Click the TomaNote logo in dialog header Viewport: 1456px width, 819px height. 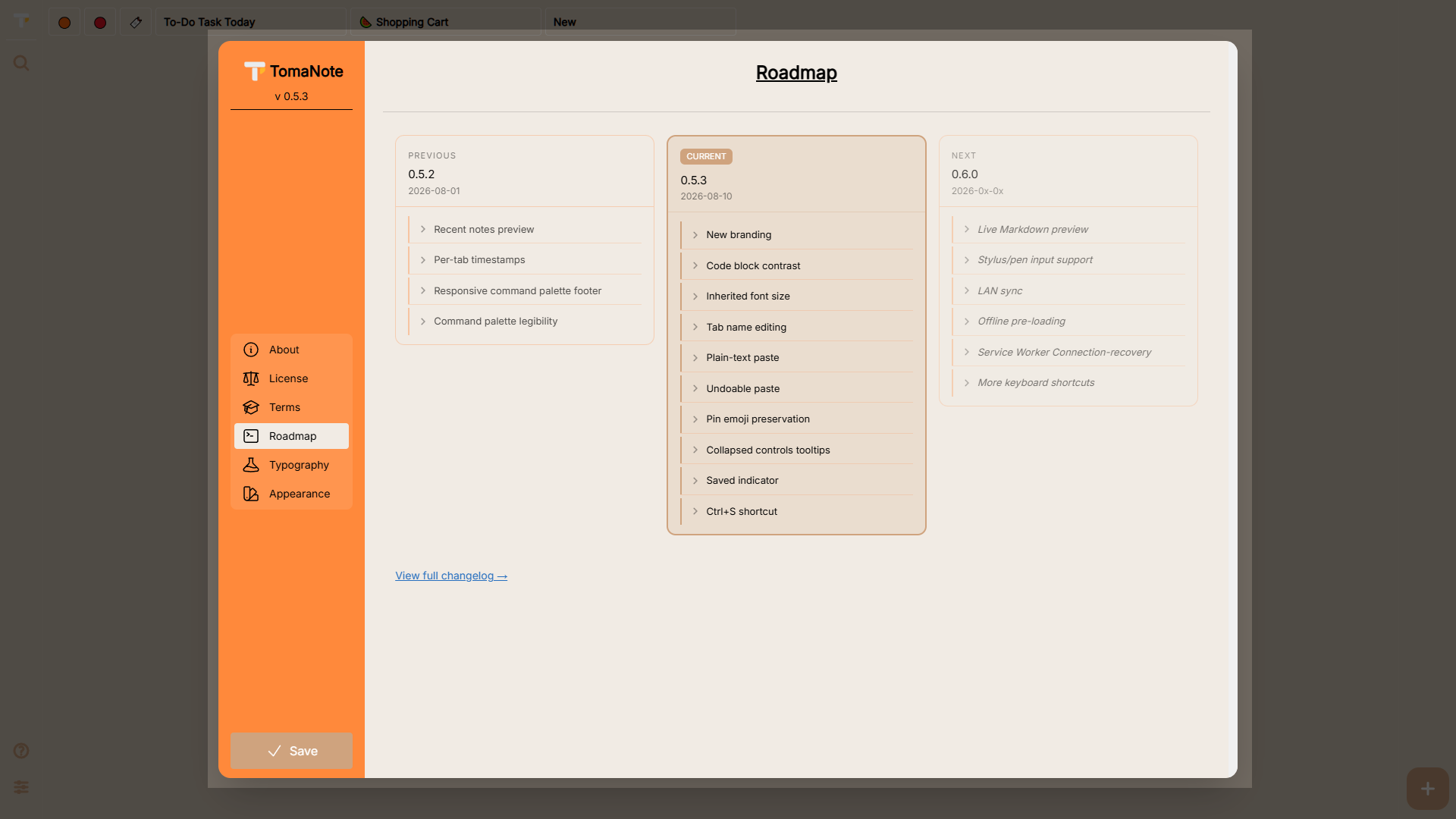coord(255,71)
